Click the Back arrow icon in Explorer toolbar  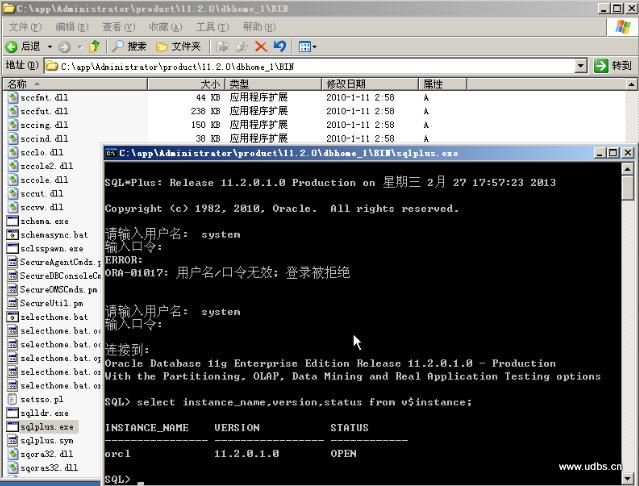11,46
